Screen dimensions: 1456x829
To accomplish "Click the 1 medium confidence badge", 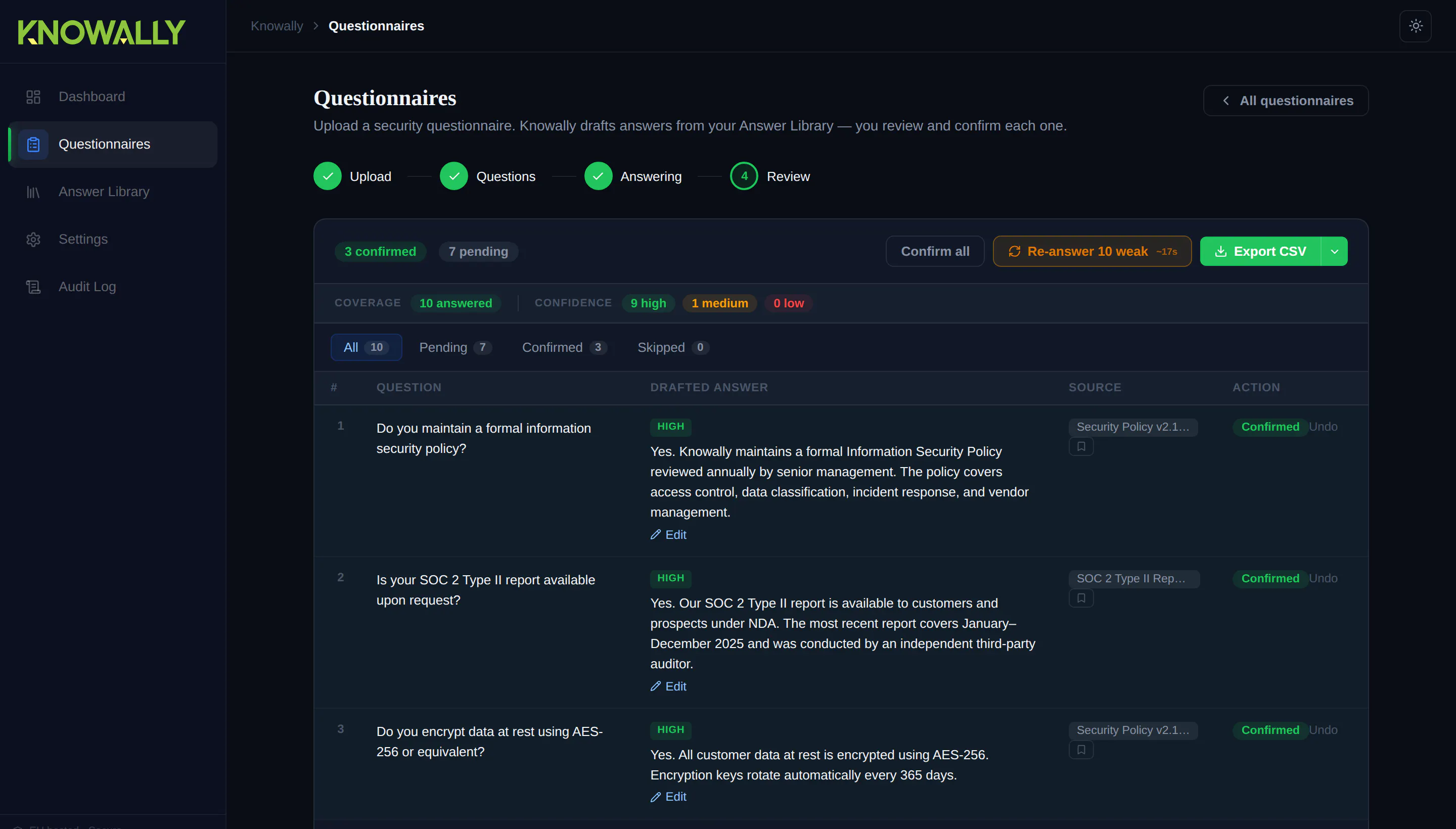I will point(720,303).
